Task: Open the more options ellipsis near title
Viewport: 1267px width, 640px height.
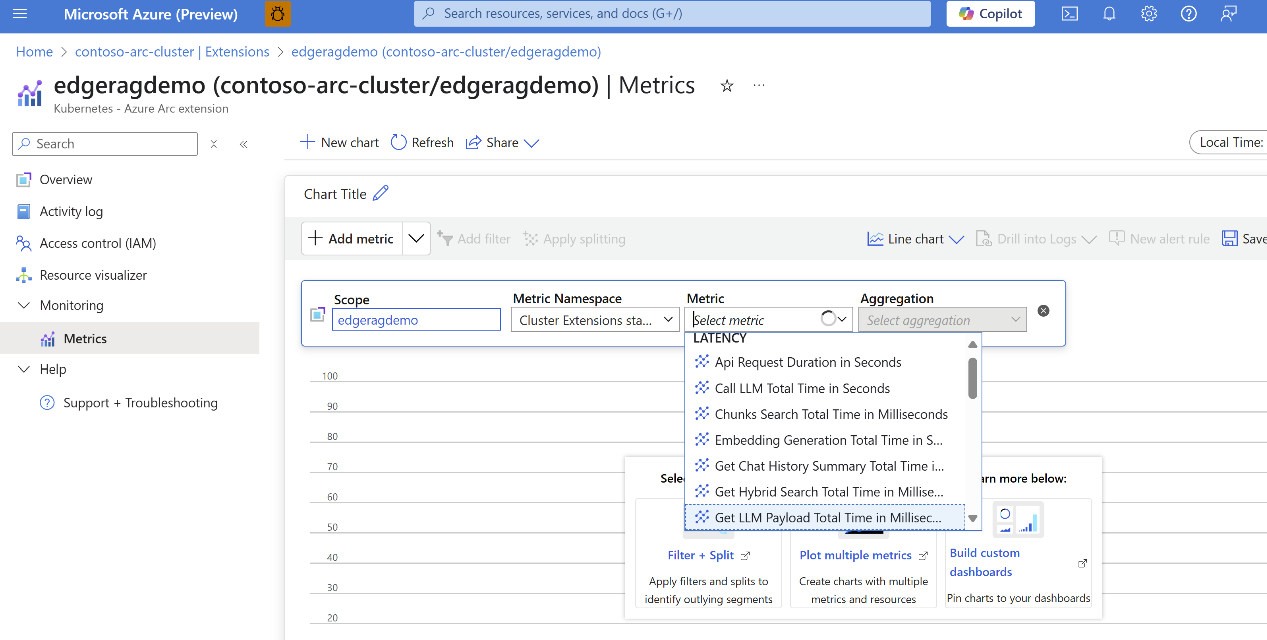Action: click(759, 86)
